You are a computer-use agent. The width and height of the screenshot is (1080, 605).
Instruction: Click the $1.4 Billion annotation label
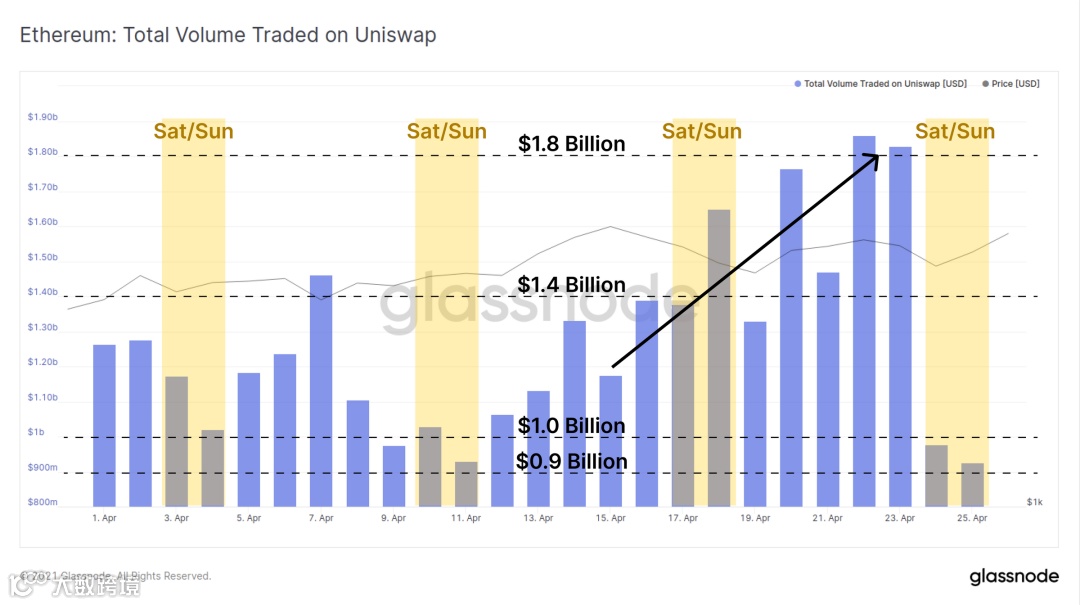571,285
